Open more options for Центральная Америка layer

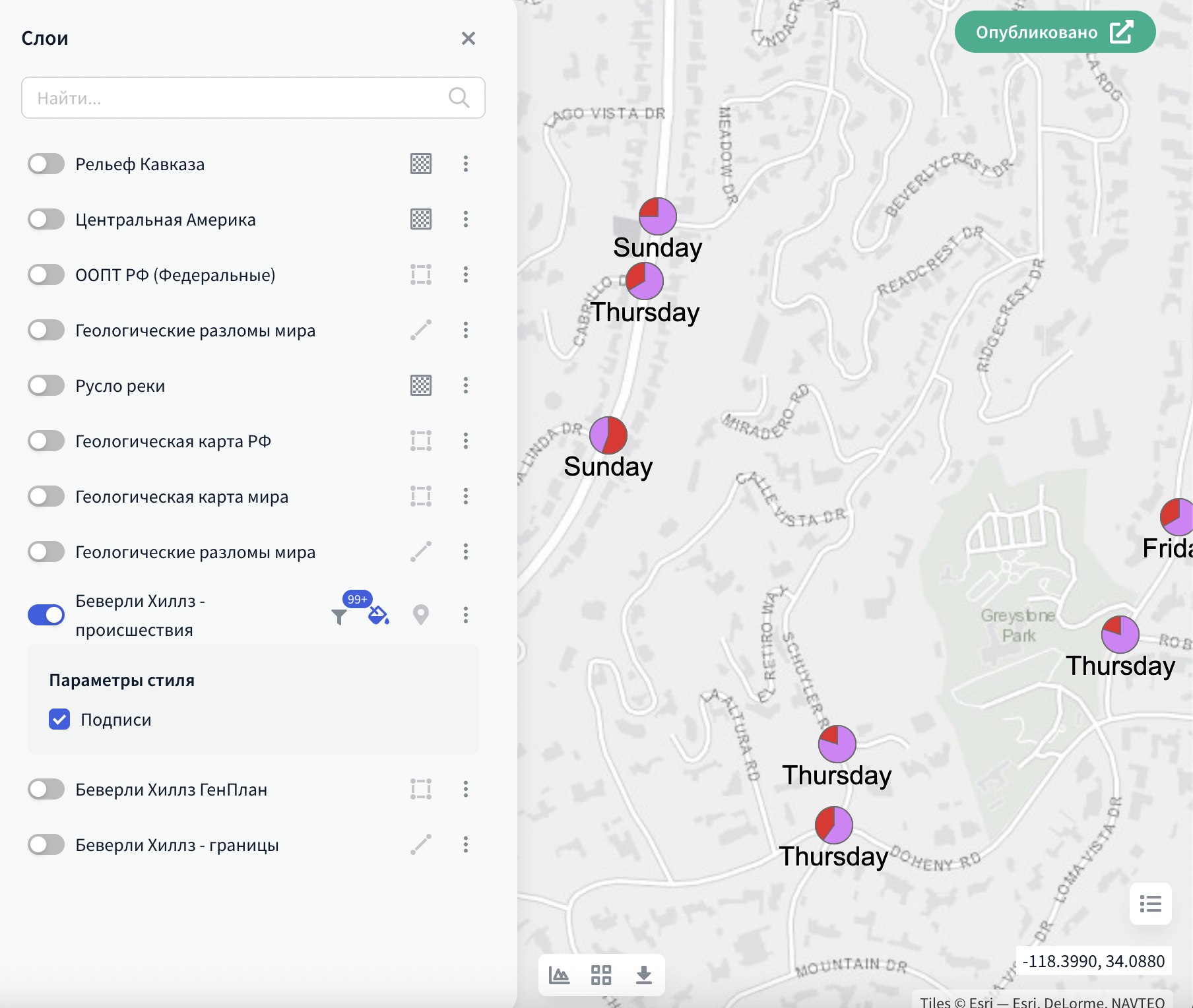(465, 219)
